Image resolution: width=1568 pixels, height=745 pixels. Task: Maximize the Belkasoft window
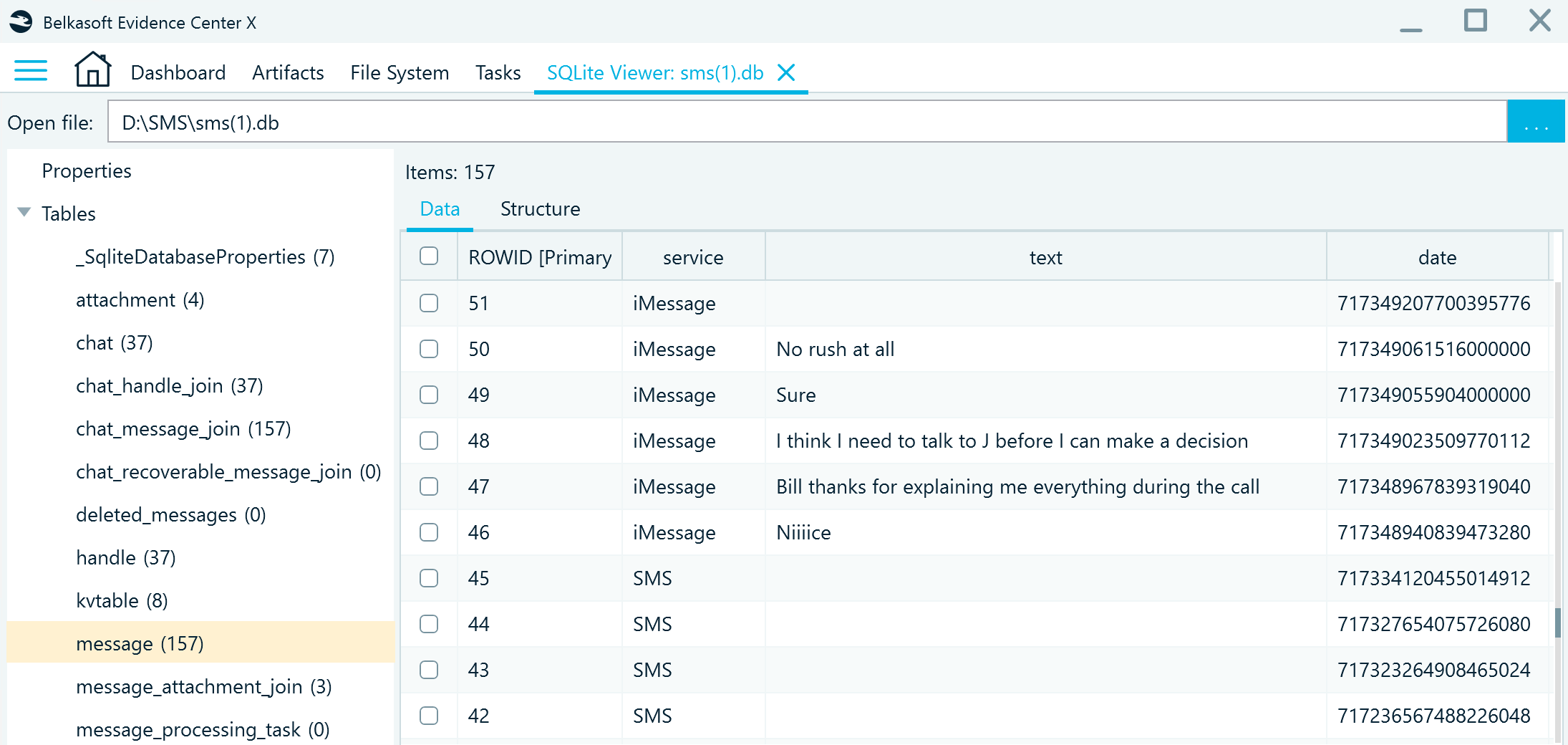point(1475,21)
